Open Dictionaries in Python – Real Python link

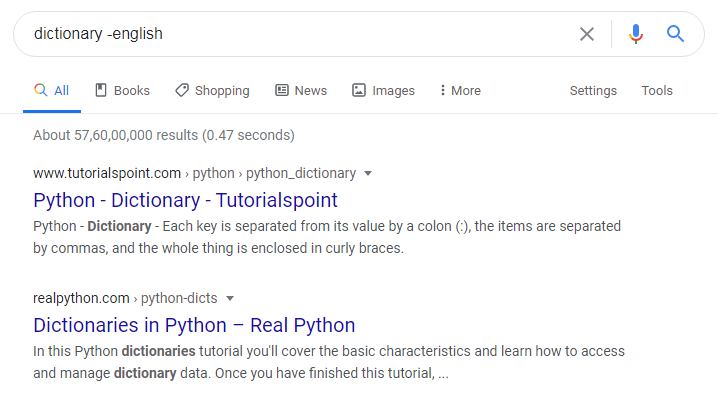(194, 325)
